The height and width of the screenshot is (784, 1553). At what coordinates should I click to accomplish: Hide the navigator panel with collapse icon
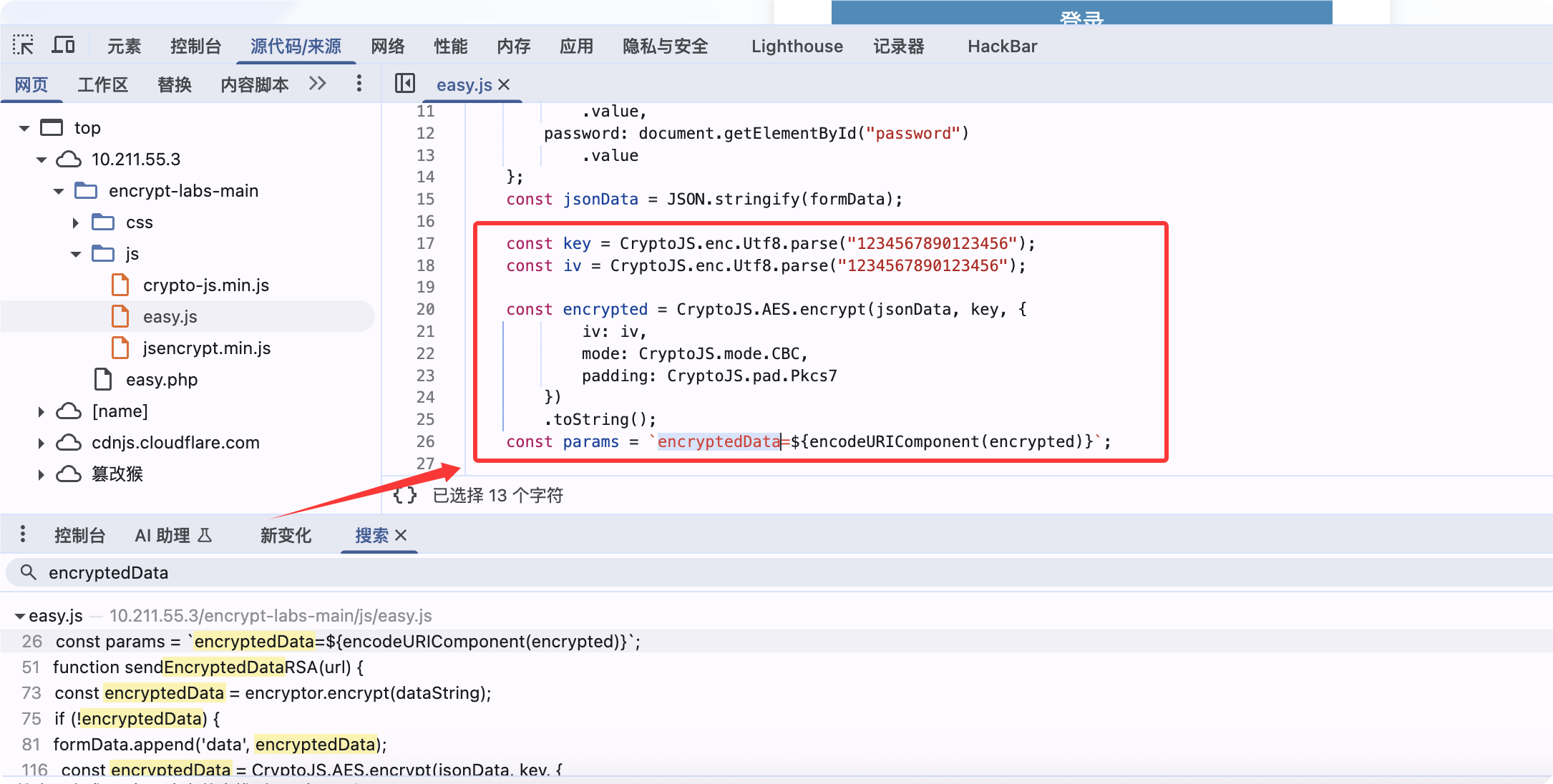404,84
